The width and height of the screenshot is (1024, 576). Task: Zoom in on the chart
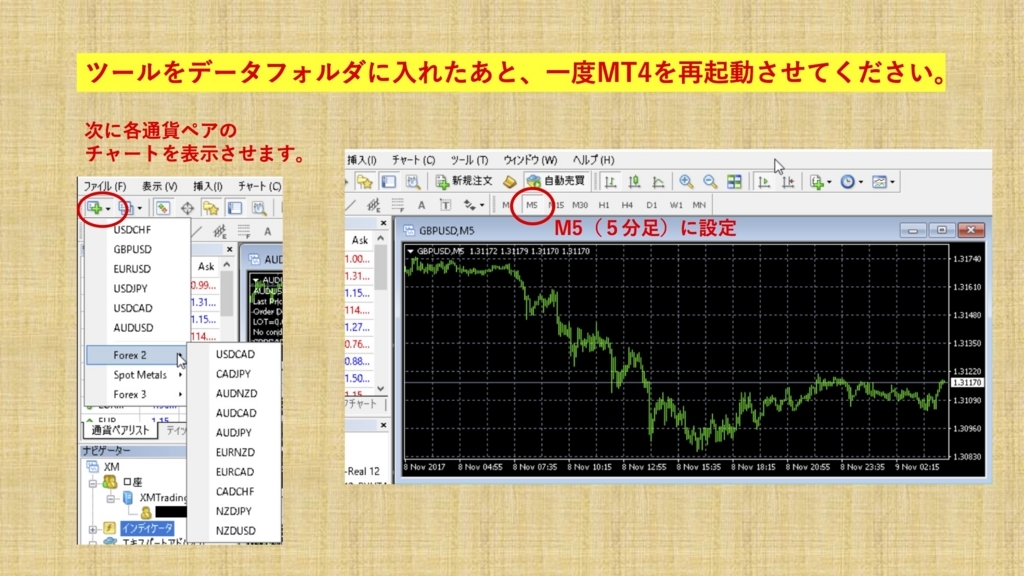pos(686,182)
